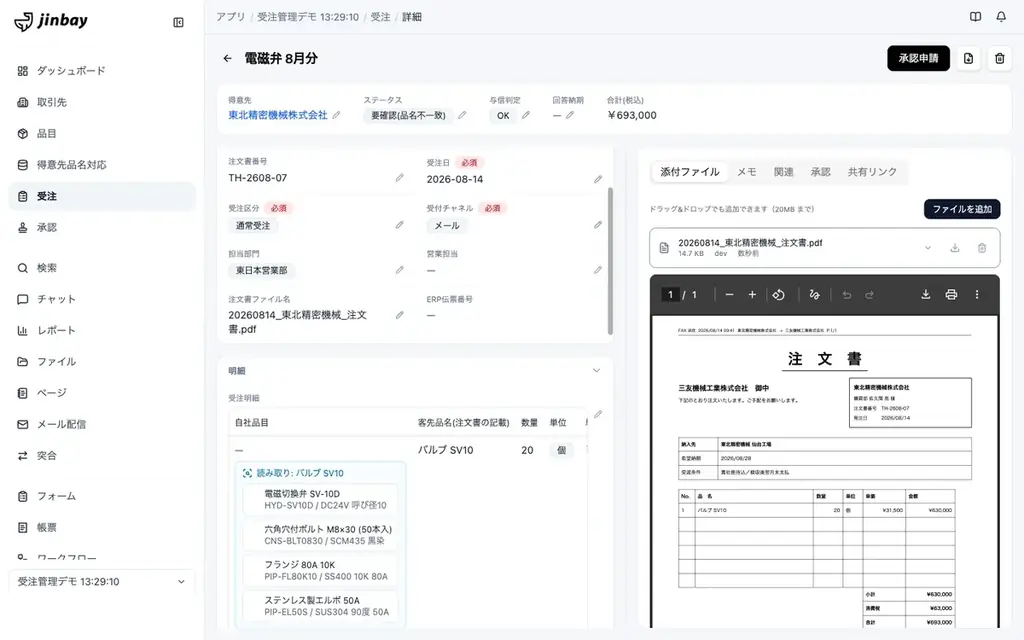The width and height of the screenshot is (1024, 640).
Task: Click the 承認申請 button
Action: click(918, 59)
